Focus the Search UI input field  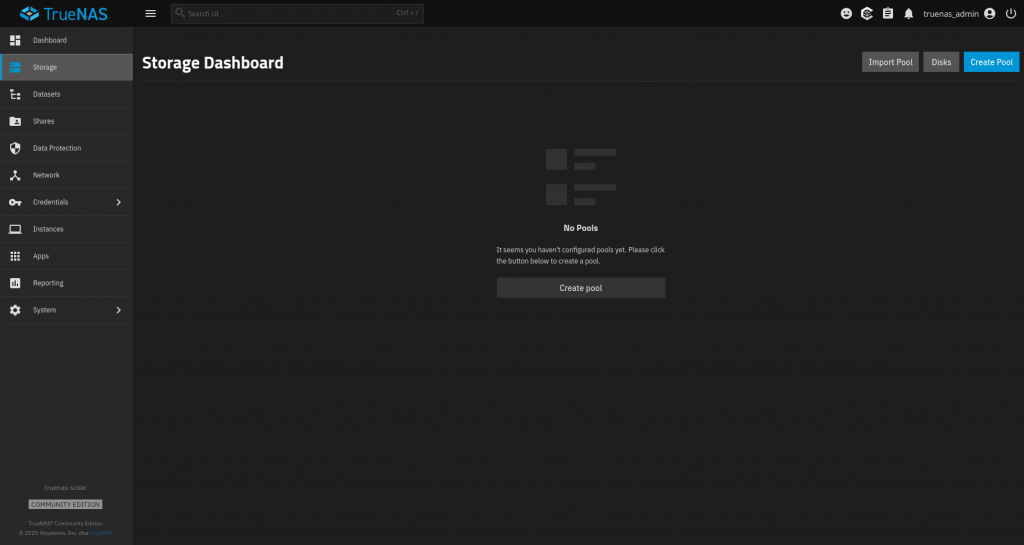tap(280, 14)
